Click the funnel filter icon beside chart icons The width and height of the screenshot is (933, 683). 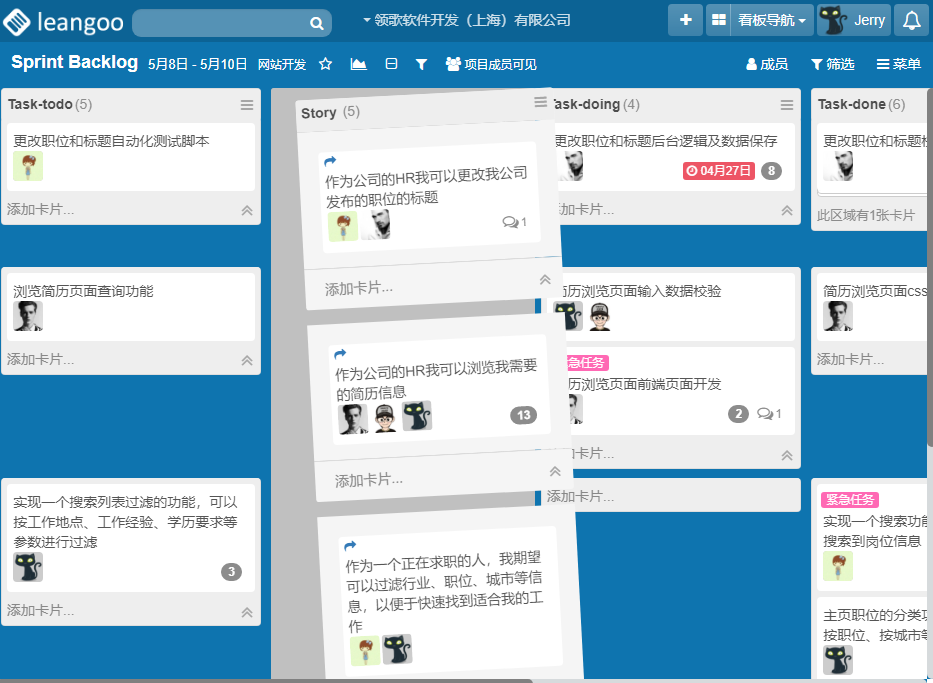421,64
